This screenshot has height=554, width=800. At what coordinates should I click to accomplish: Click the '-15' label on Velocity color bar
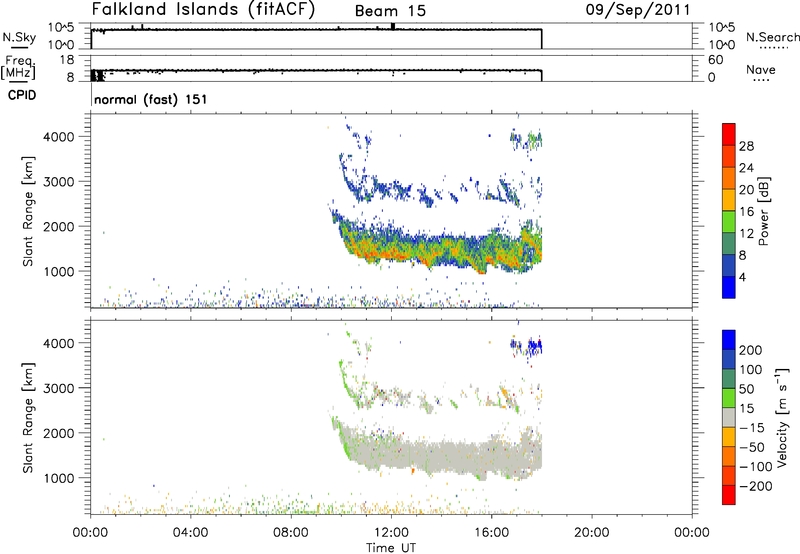pos(752,428)
